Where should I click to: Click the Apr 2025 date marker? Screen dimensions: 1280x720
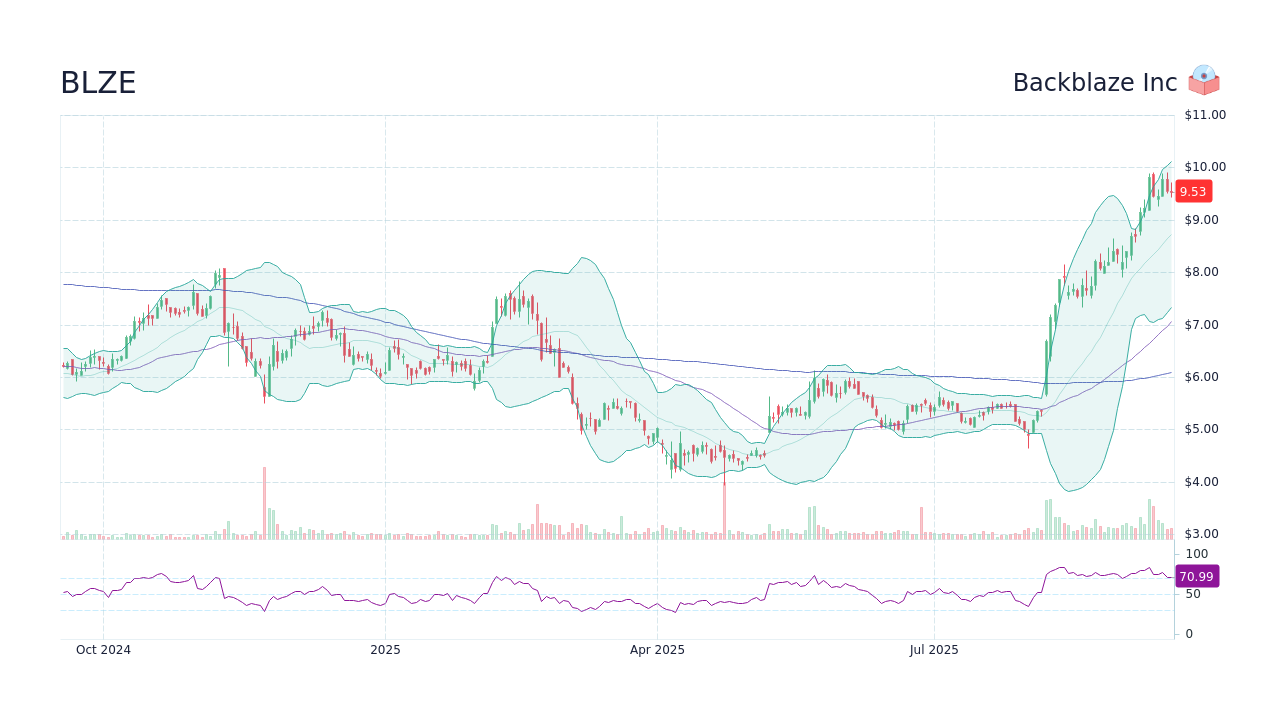[x=658, y=649]
